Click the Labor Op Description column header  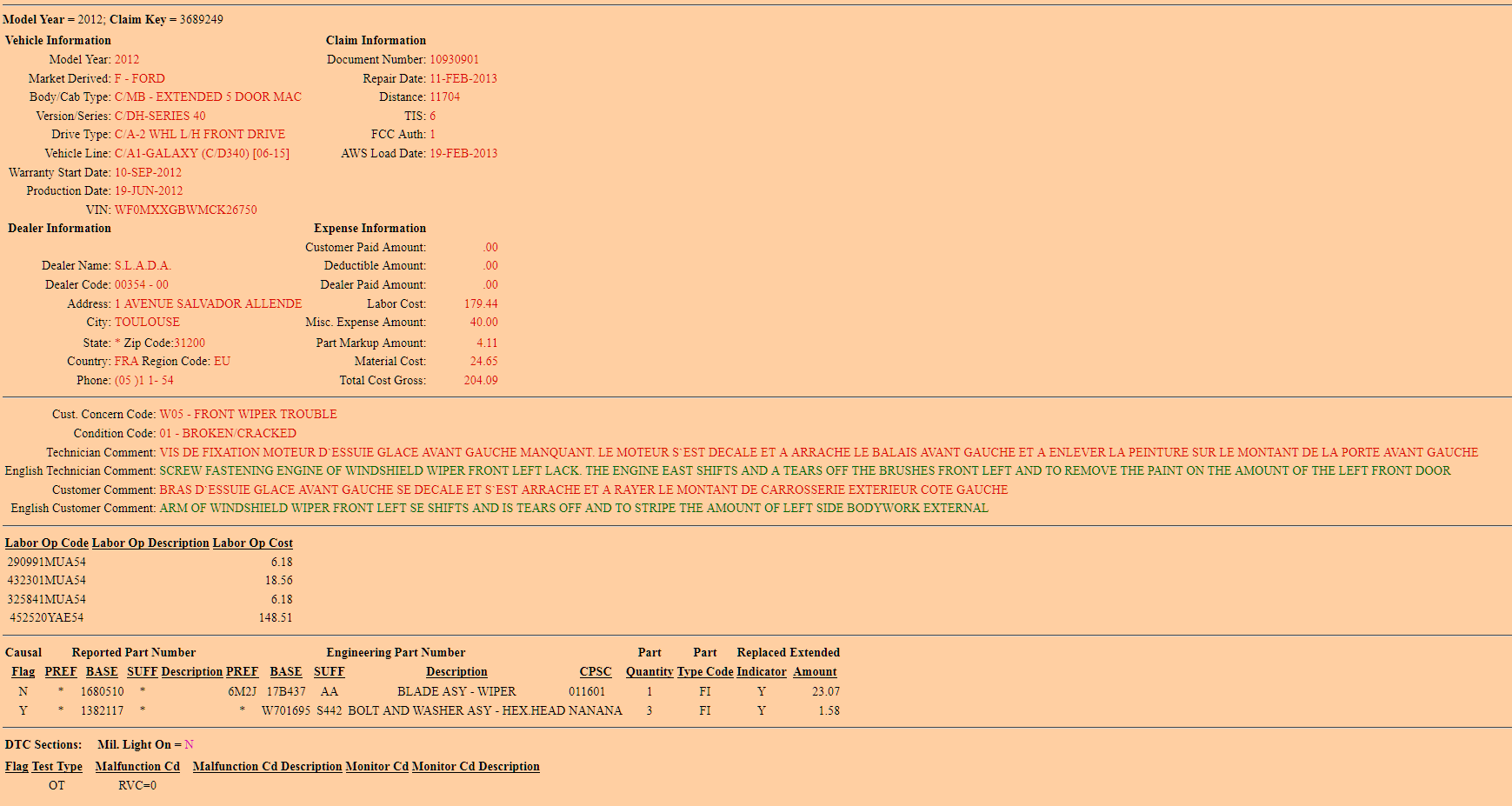(x=150, y=543)
